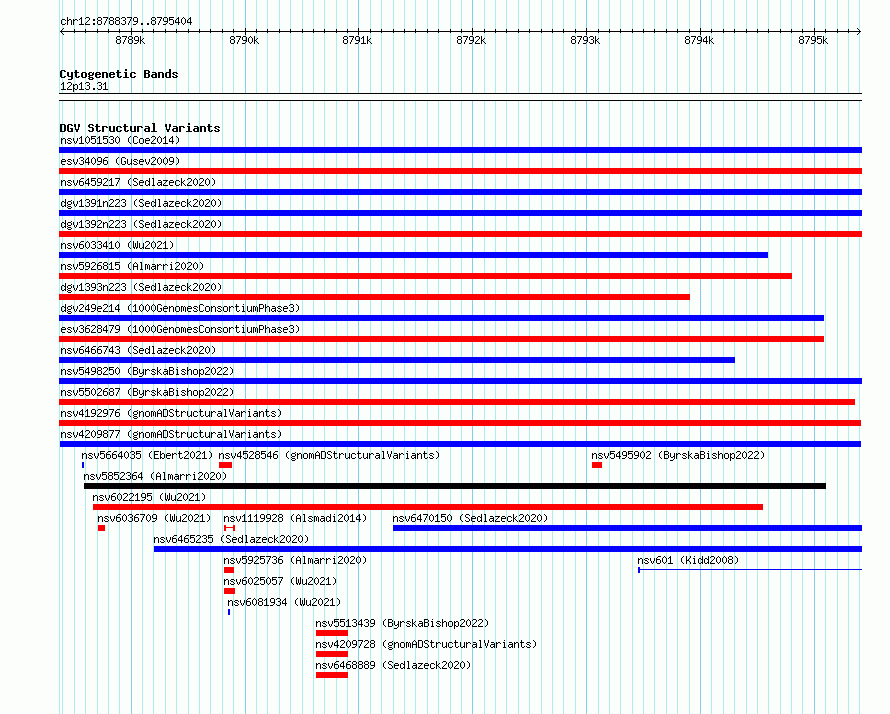The width and height of the screenshot is (890, 714).
Task: Open nsv1119928 (Alsmadi2014) label
Action: coord(295,518)
